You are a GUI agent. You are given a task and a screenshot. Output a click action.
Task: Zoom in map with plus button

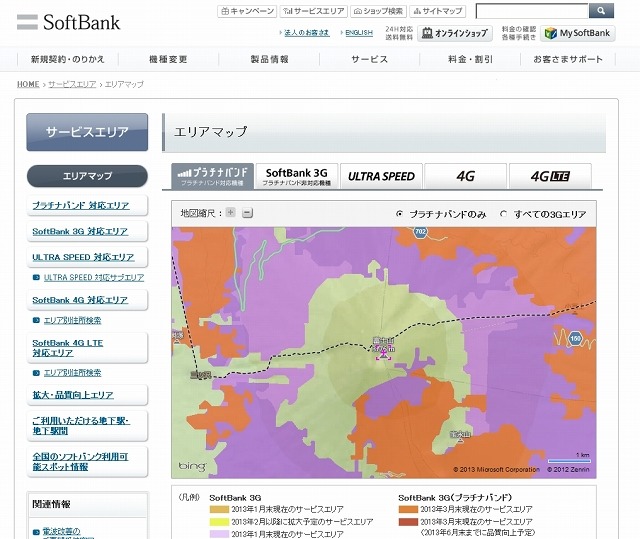tap(231, 212)
